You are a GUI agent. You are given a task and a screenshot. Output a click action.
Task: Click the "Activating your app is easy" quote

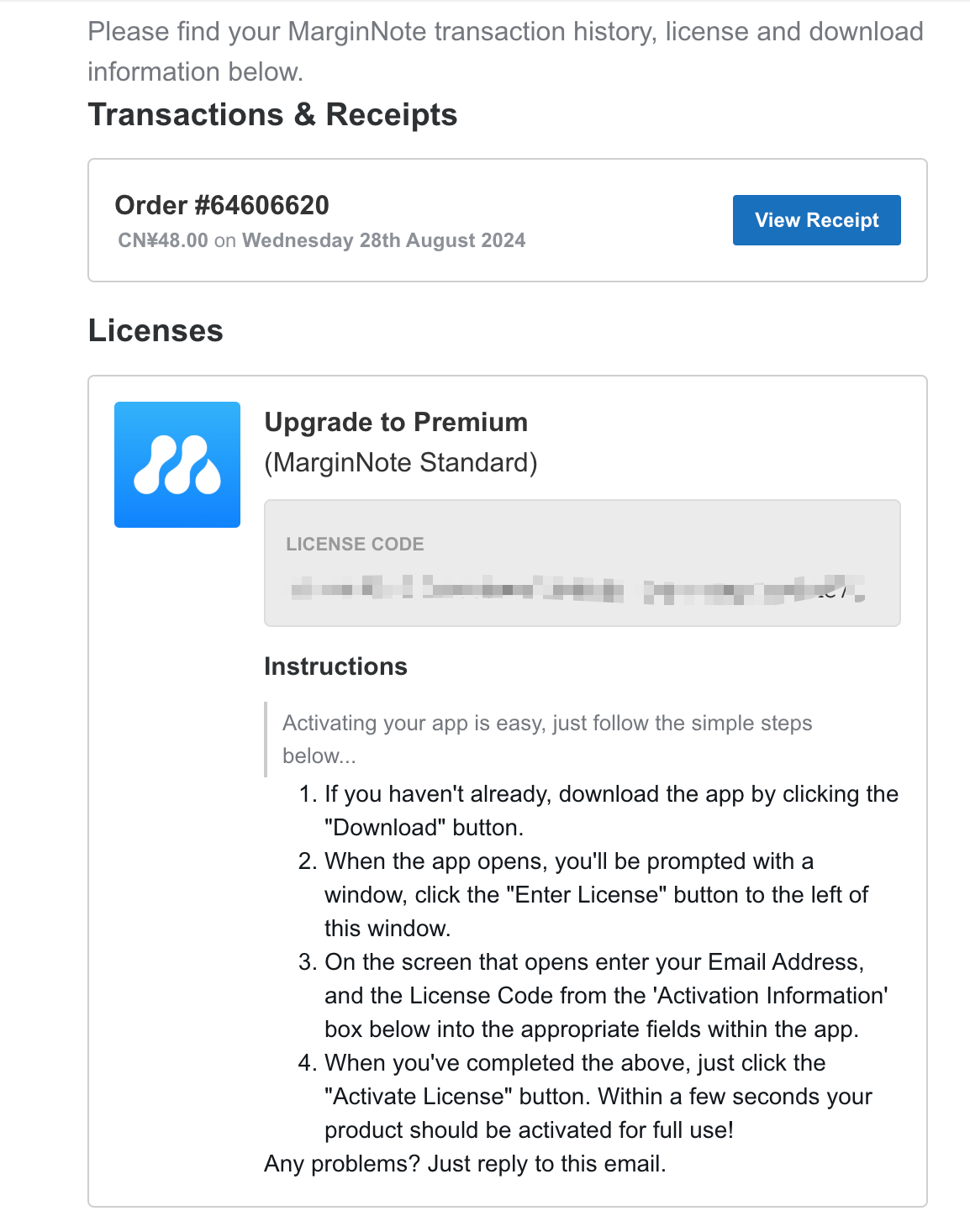coord(547,724)
